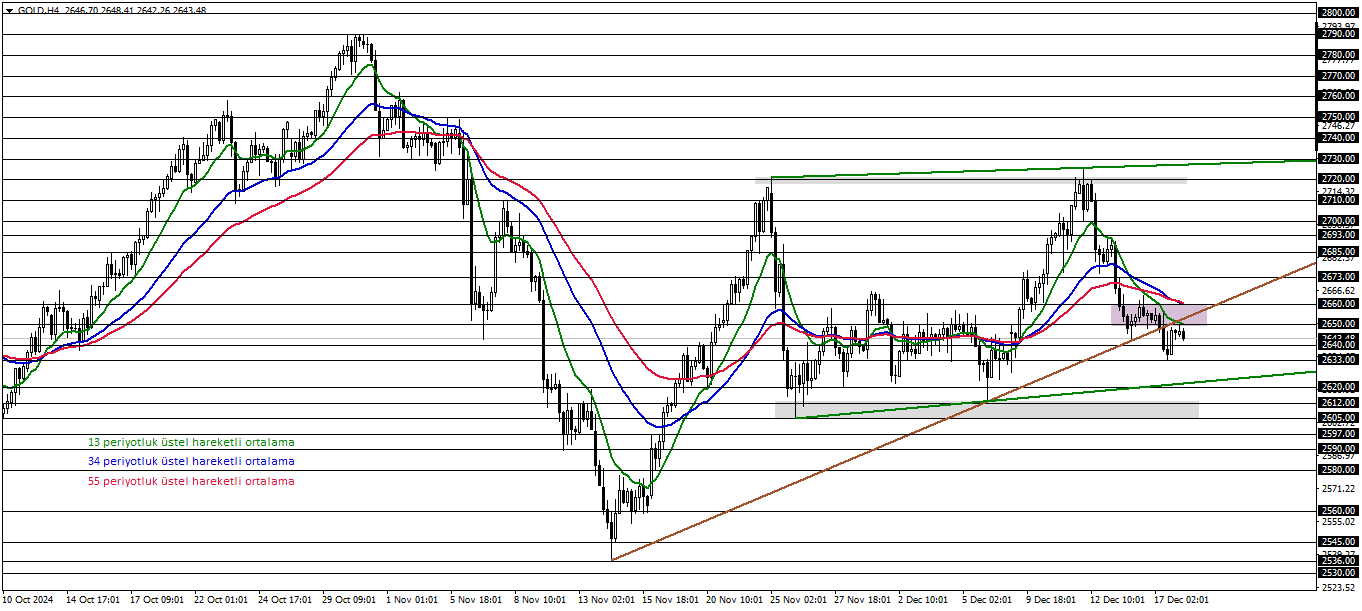Click the '22 Oct 01:01' time label
Screen dimensions: 1362x611
coord(221,600)
